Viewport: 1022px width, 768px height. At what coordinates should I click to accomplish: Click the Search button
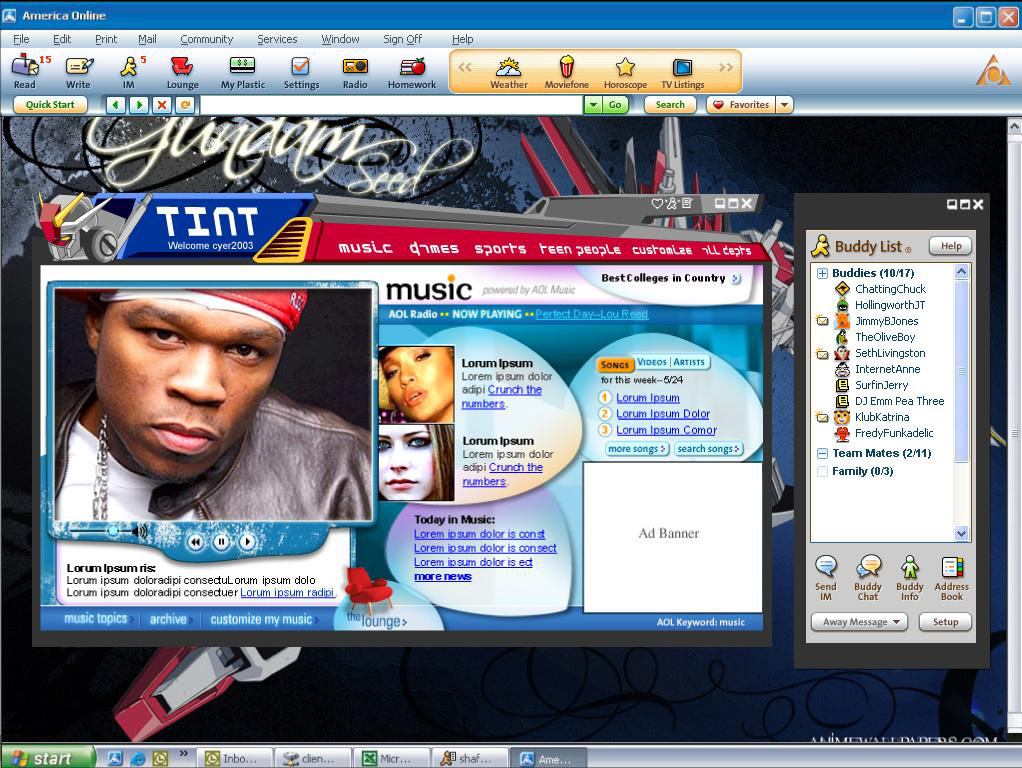[x=670, y=104]
